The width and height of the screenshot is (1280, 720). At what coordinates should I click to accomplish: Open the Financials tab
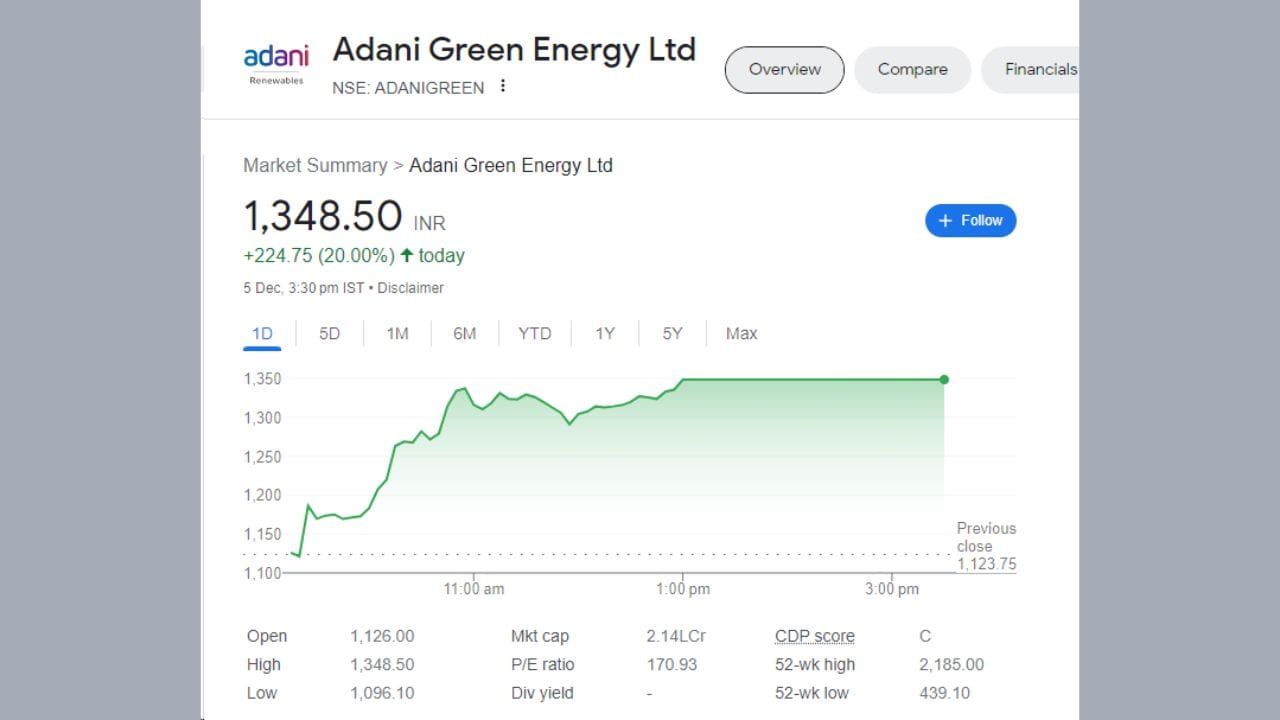coord(1040,69)
